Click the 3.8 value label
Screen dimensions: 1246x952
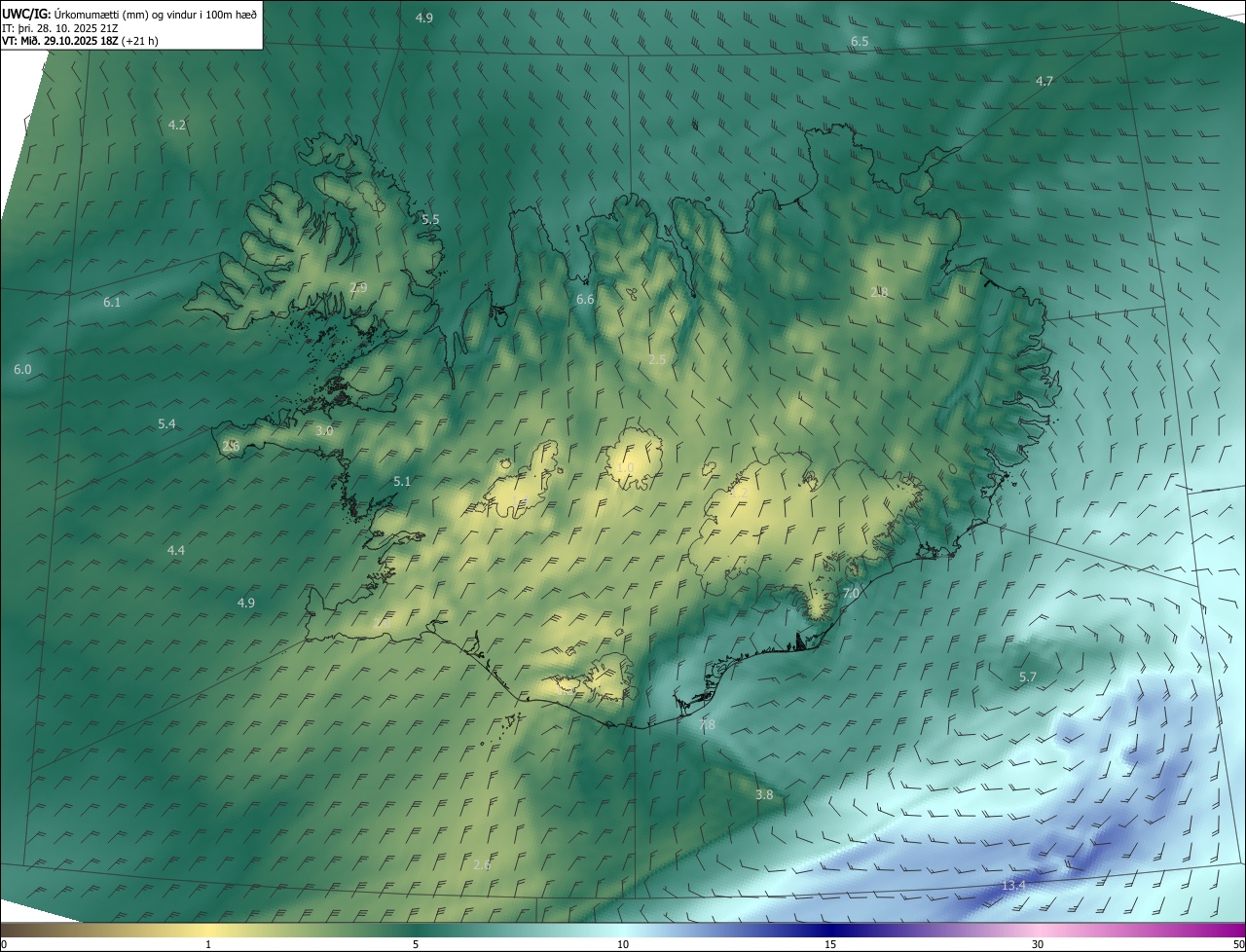pos(764,794)
